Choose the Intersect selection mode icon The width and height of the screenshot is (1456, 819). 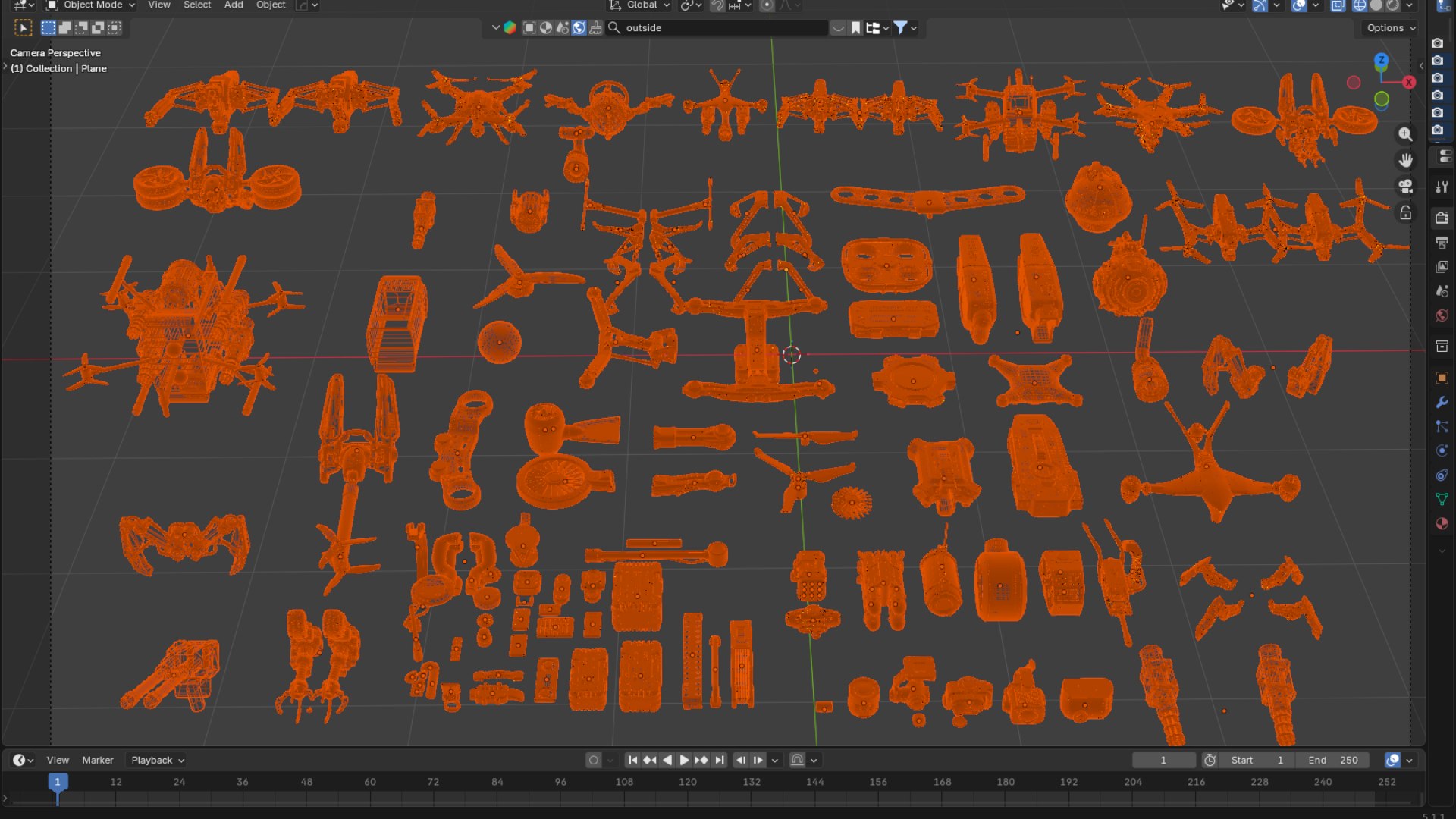click(x=115, y=28)
